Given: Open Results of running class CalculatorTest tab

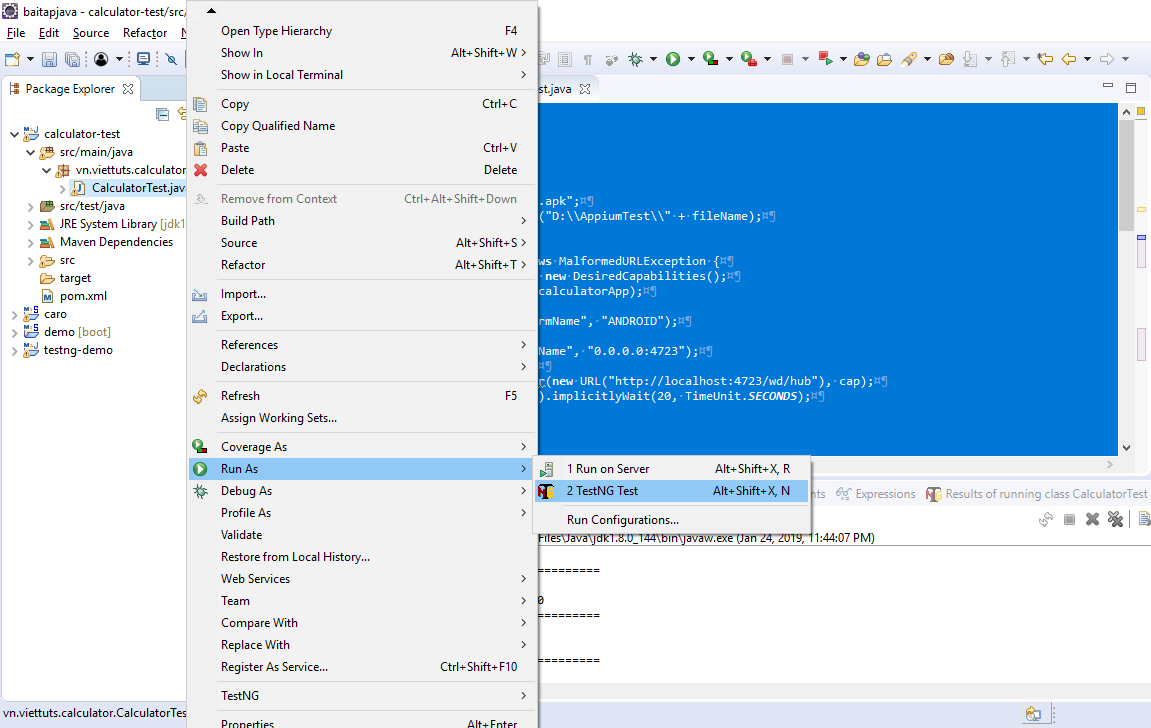Looking at the screenshot, I should click(1036, 494).
